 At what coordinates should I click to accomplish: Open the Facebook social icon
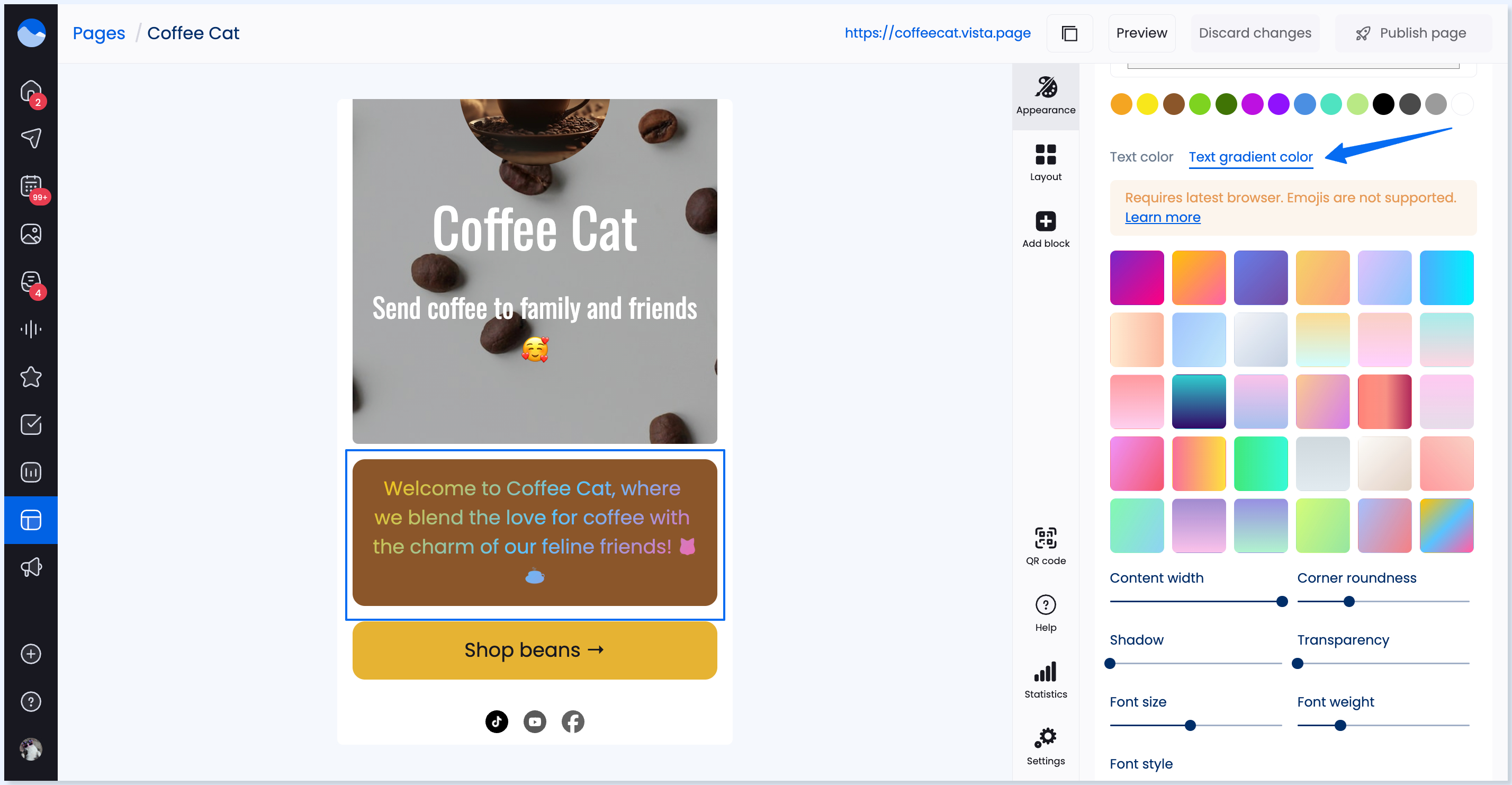[573, 721]
